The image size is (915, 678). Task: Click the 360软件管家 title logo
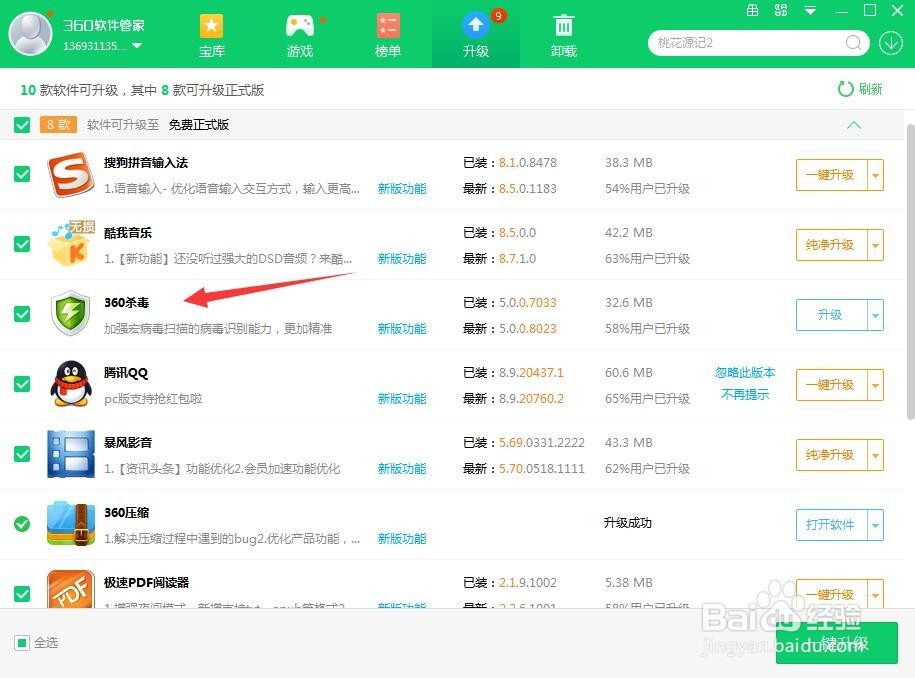[104, 25]
